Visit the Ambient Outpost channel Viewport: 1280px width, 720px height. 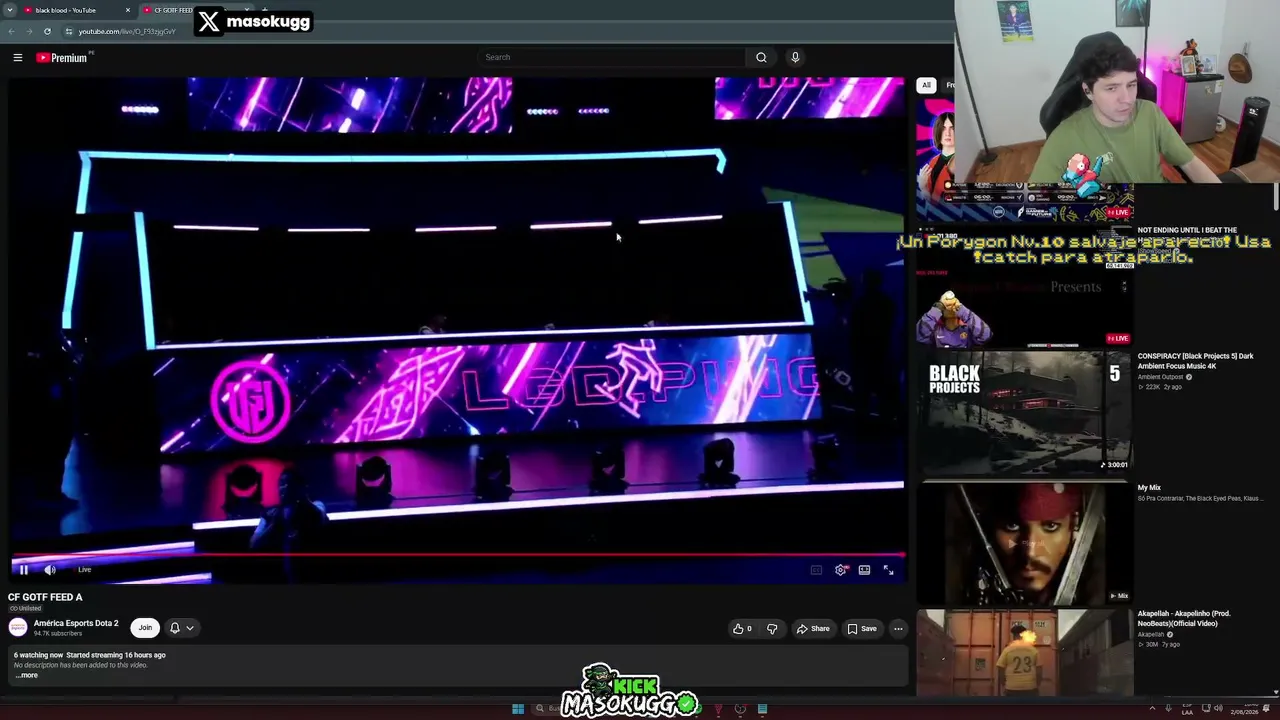coord(1161,377)
